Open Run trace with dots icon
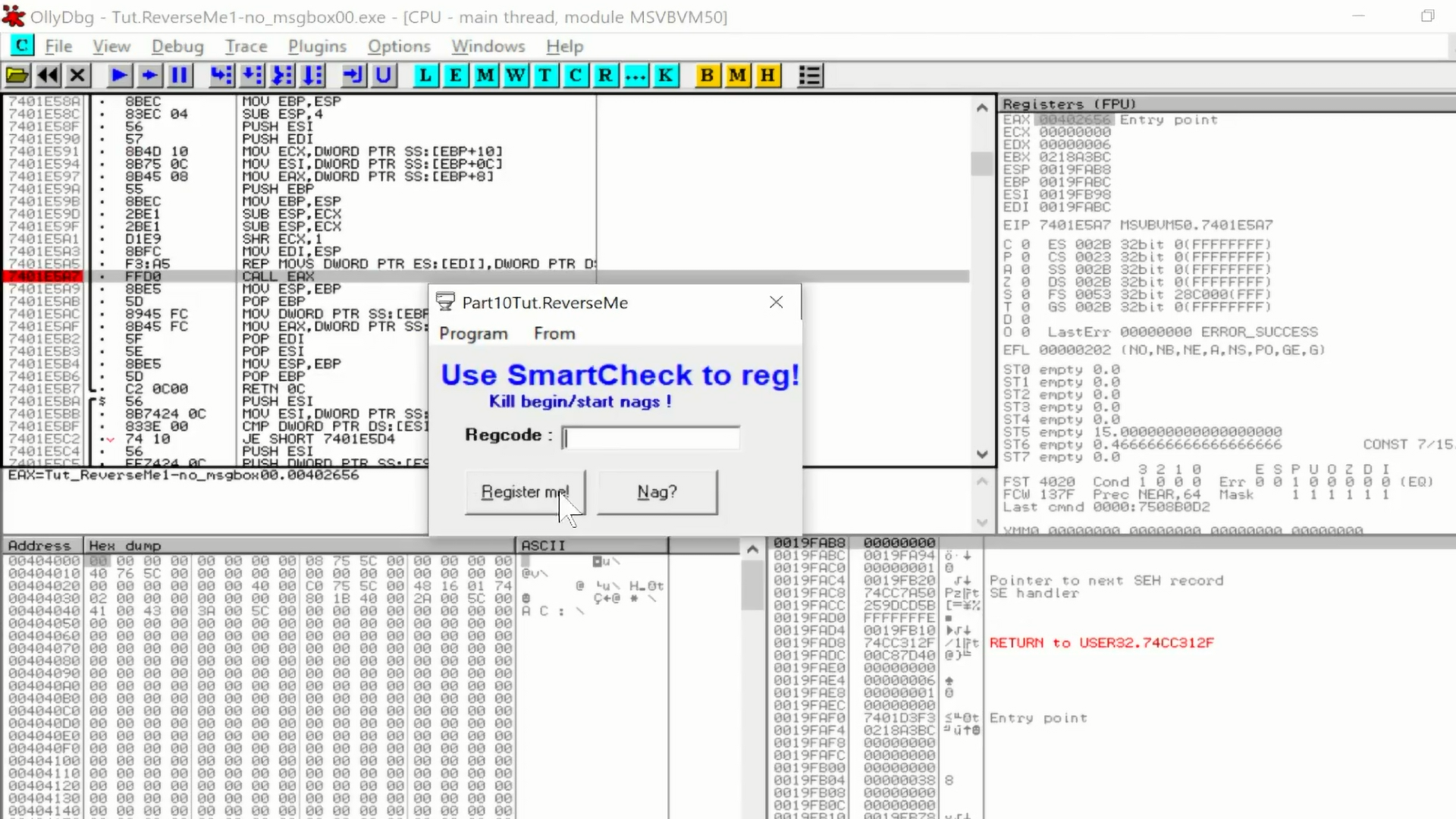Screen dimensions: 1456x819 [x=635, y=75]
